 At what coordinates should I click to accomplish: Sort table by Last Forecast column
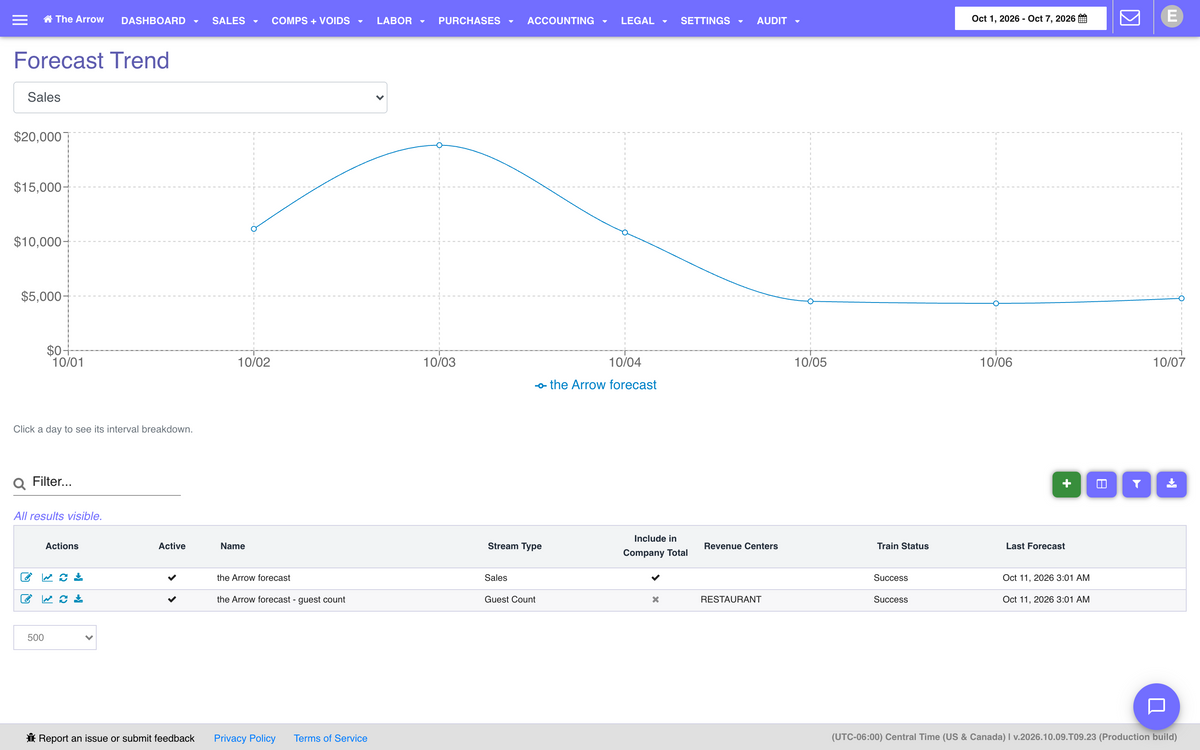[x=1035, y=546]
